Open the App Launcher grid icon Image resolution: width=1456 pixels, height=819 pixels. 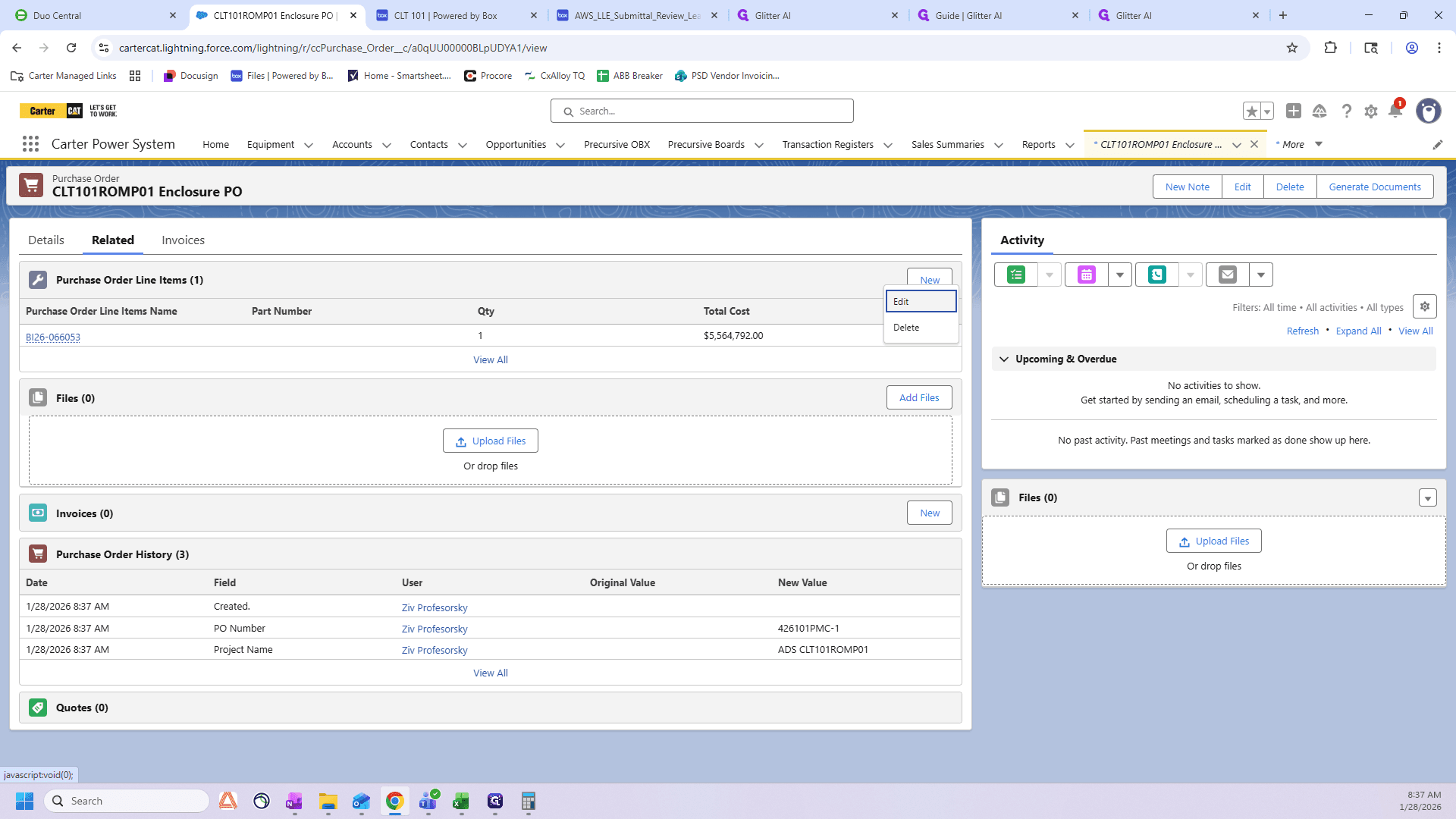pyautogui.click(x=30, y=144)
